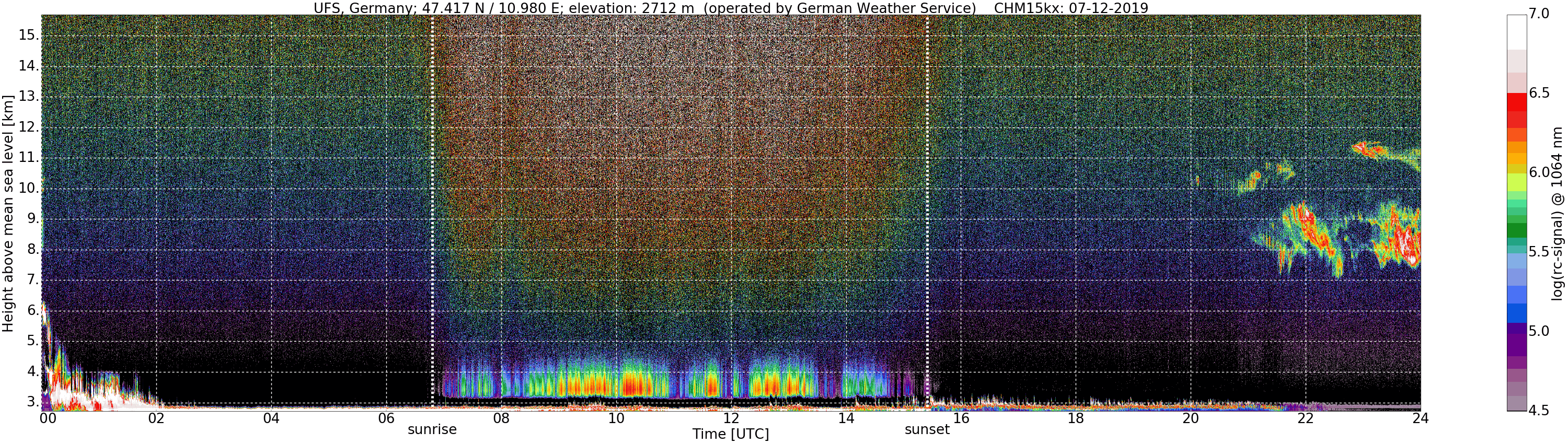The height and width of the screenshot is (444, 1568).
Task: Click the colorbar value '6.5'
Action: [1539, 93]
